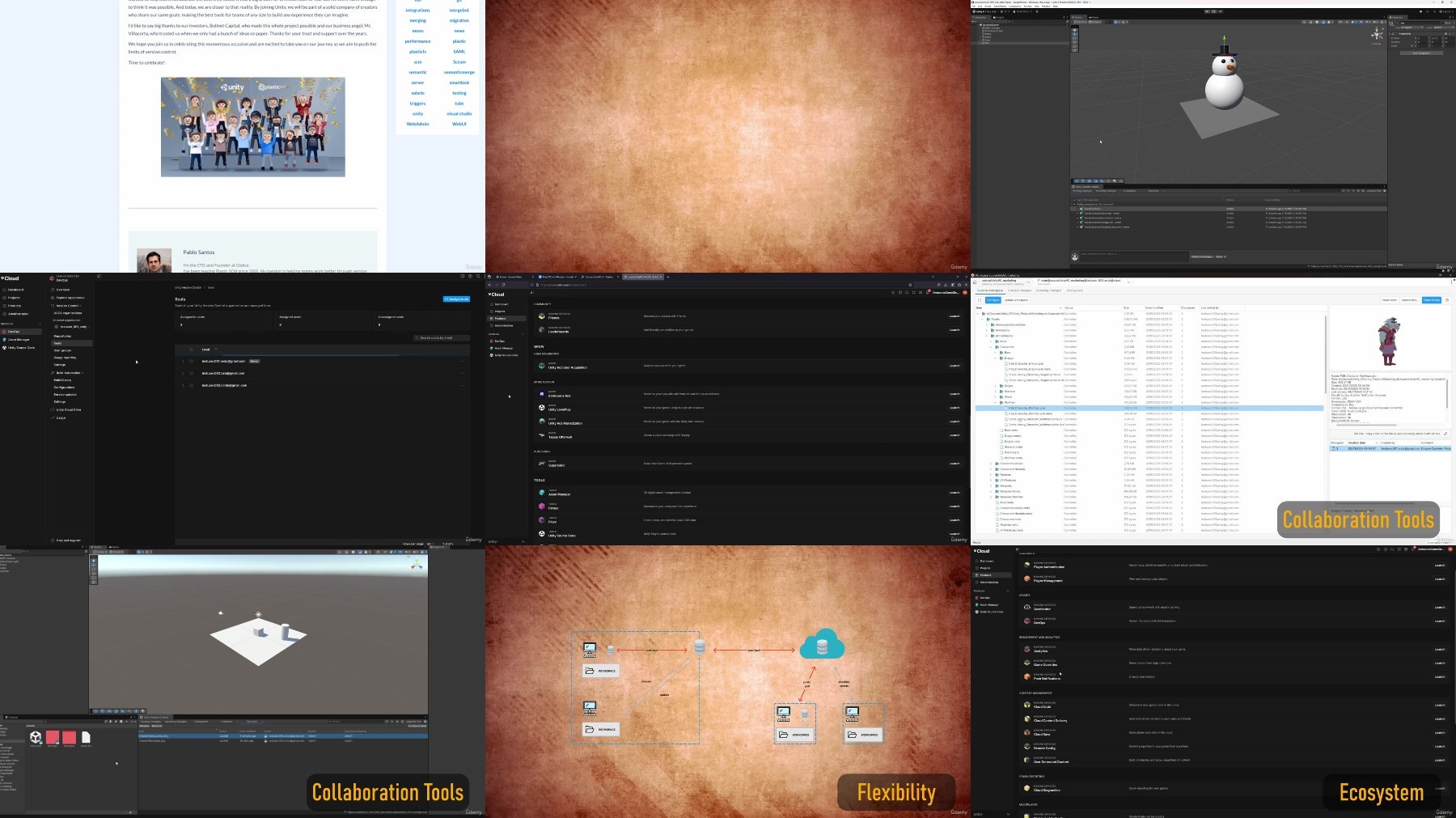Click the bookmark star in the address bar
The image size is (1456, 818).
pos(910,285)
